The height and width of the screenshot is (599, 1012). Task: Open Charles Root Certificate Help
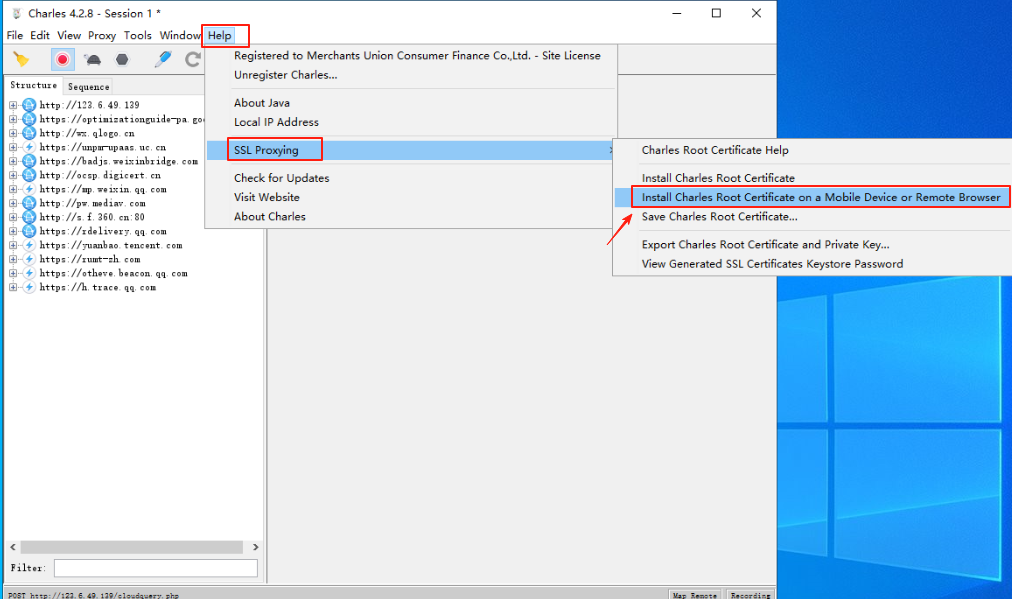click(x=715, y=150)
